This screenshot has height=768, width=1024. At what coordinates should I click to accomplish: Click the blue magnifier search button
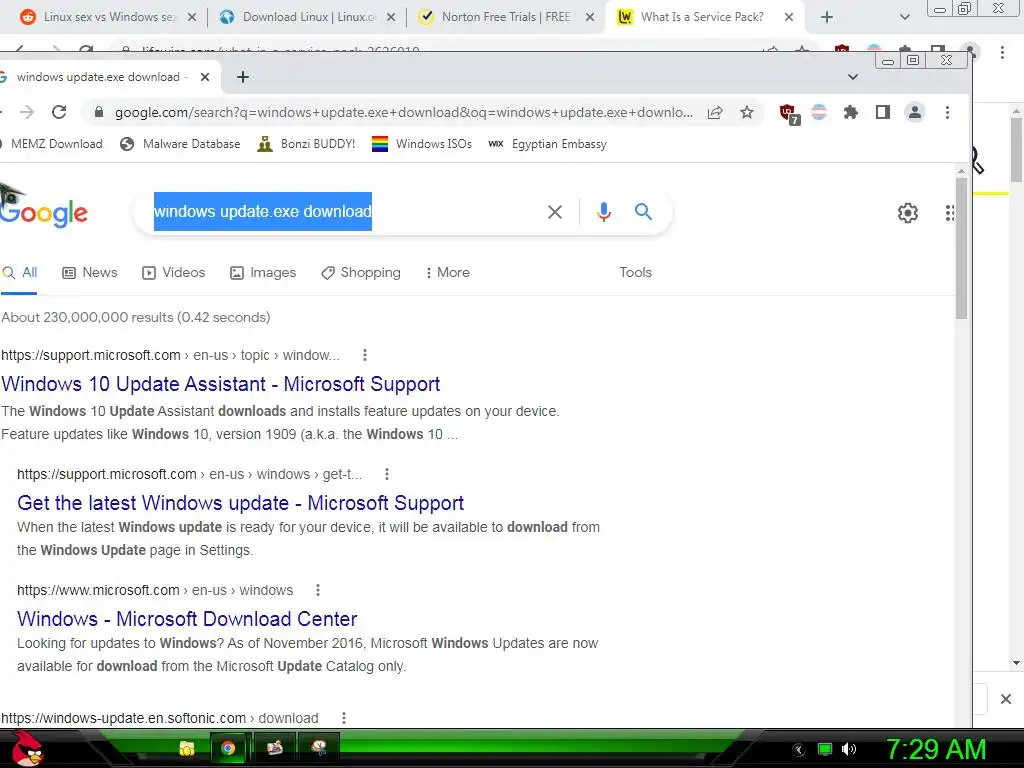pos(643,211)
